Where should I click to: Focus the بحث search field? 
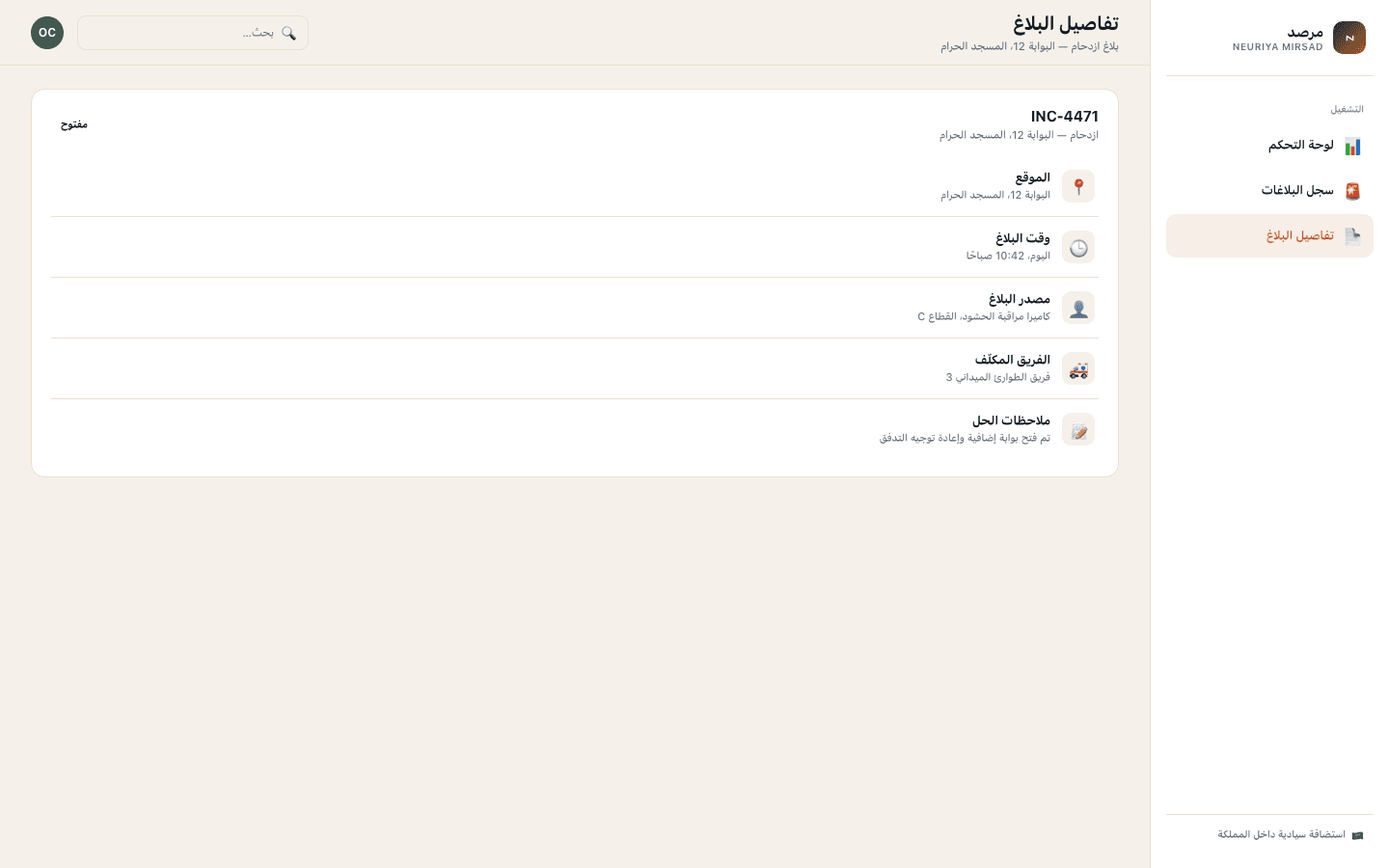point(193,33)
